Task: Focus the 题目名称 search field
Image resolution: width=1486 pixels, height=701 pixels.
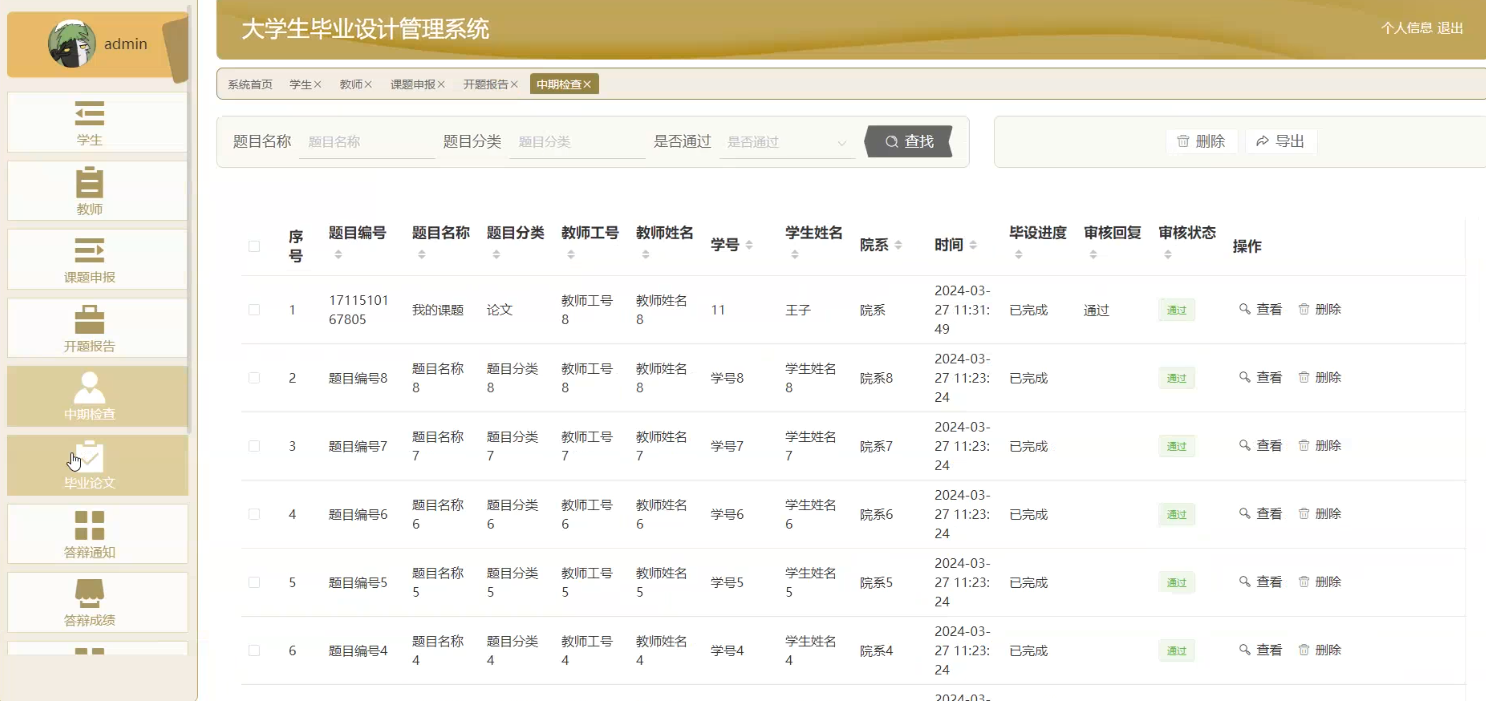Action: [367, 142]
